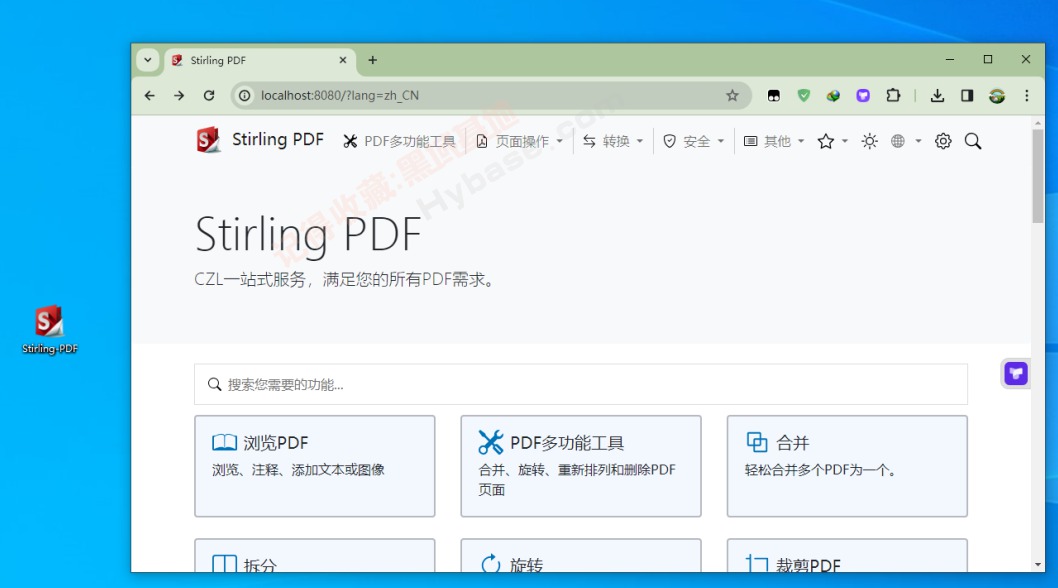Click the green shield extension icon

(x=803, y=95)
